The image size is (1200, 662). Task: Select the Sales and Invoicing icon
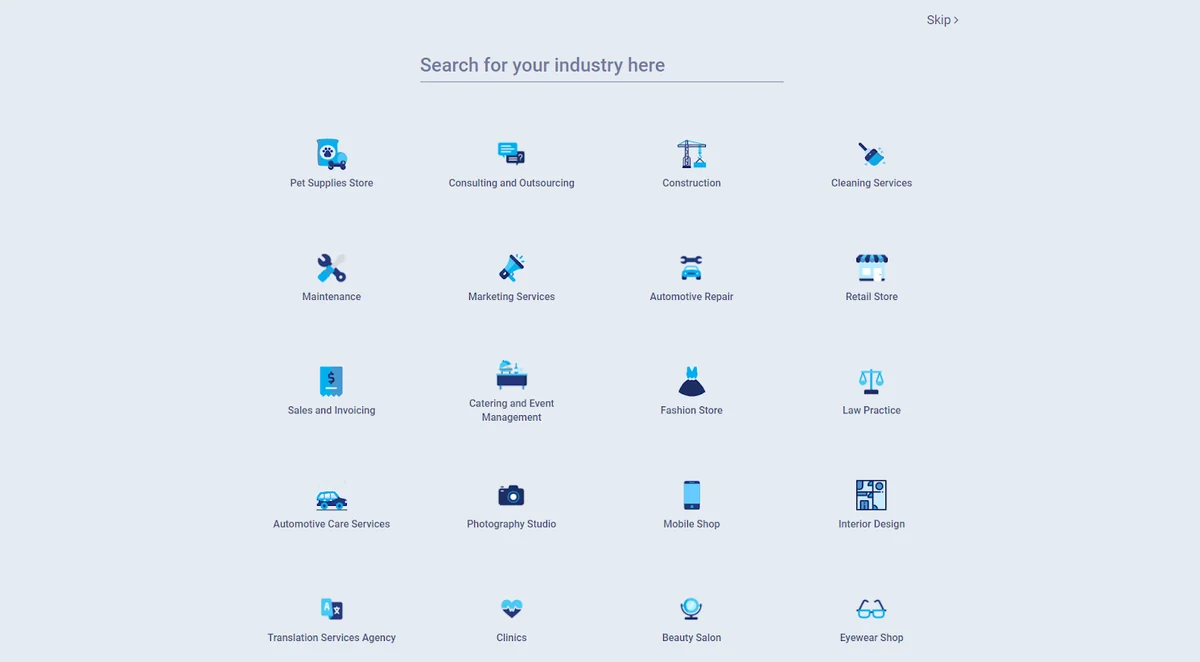click(332, 381)
